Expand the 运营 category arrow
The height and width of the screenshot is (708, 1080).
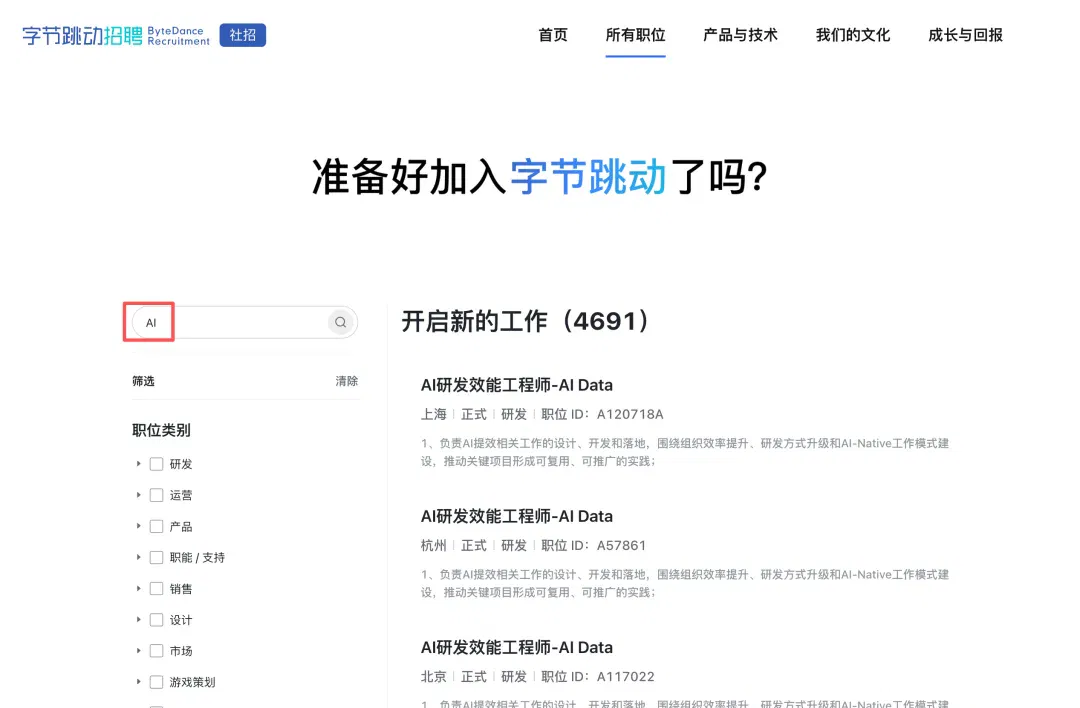point(138,495)
